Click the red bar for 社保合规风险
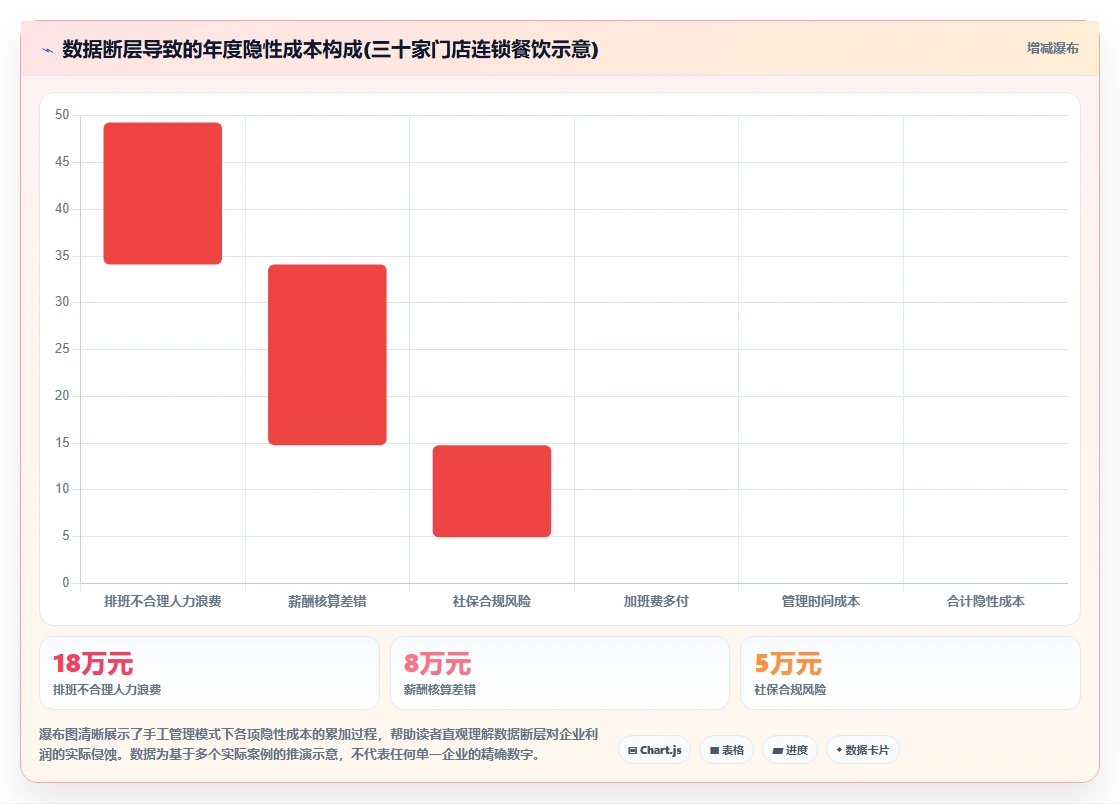Image resolution: width=1120 pixels, height=804 pixels. click(492, 491)
